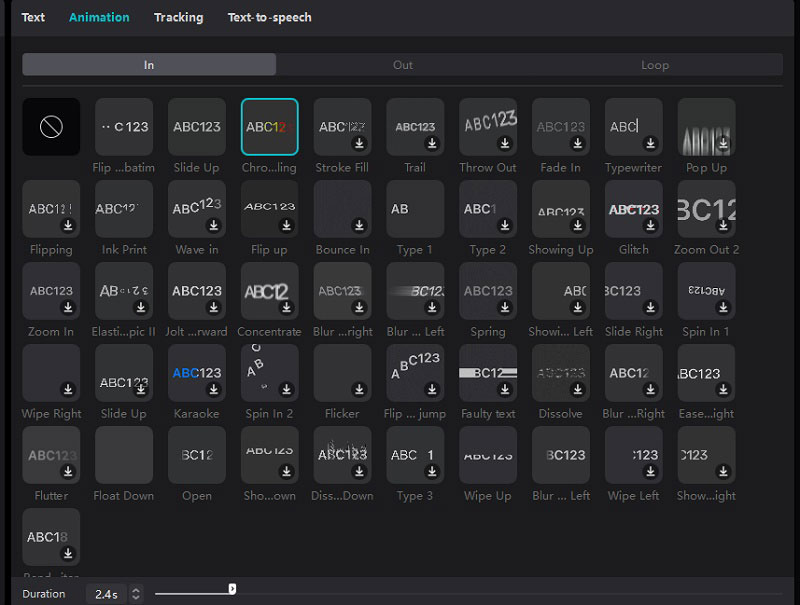
Task: Download the Flicker animation effect
Action: point(359,389)
